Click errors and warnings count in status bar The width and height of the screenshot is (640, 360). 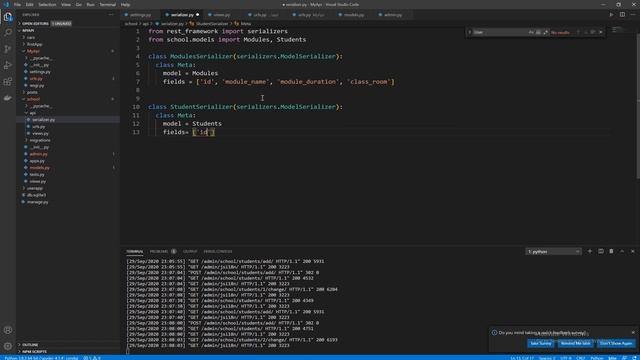[92, 358]
